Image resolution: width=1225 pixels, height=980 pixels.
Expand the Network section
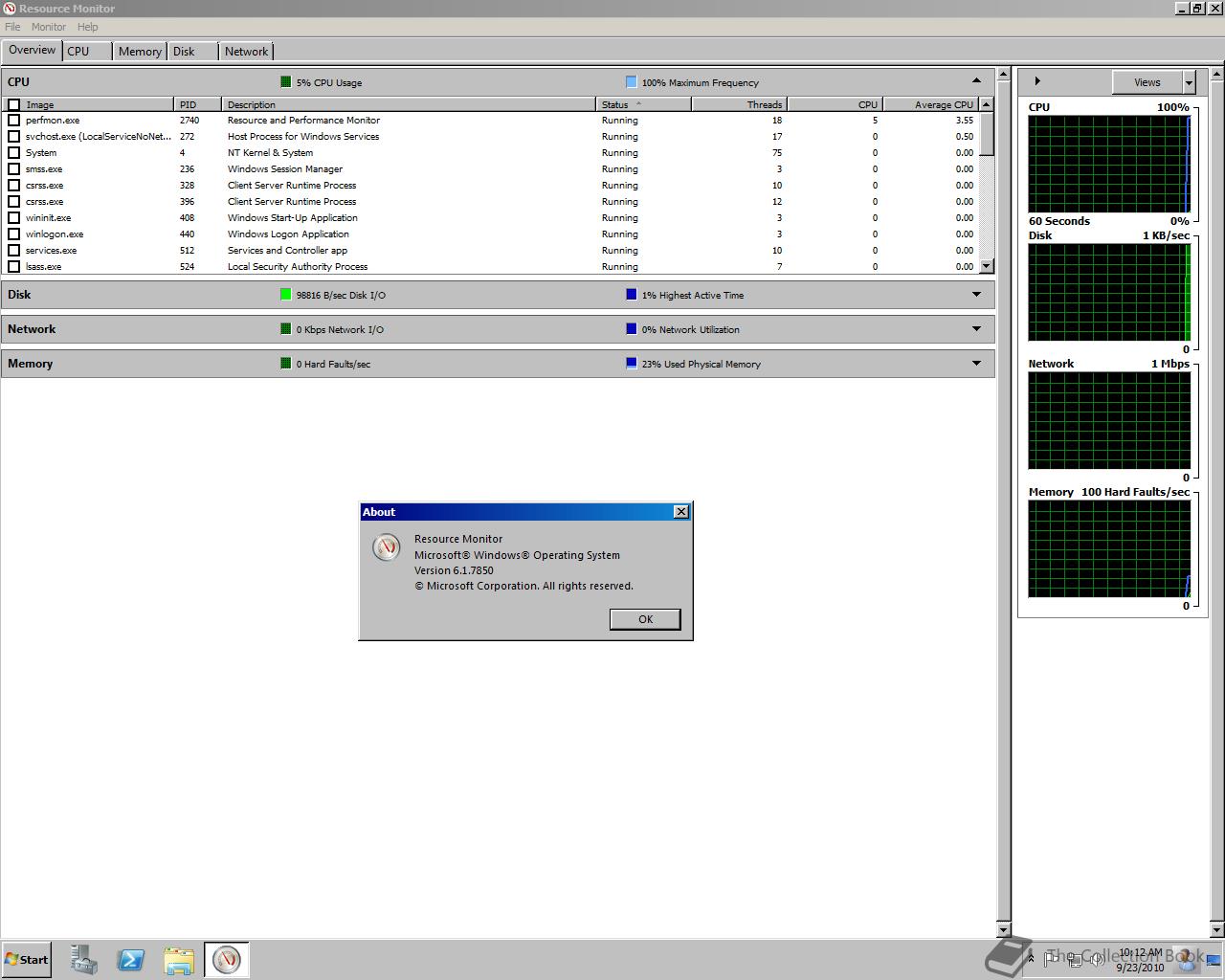click(x=976, y=329)
